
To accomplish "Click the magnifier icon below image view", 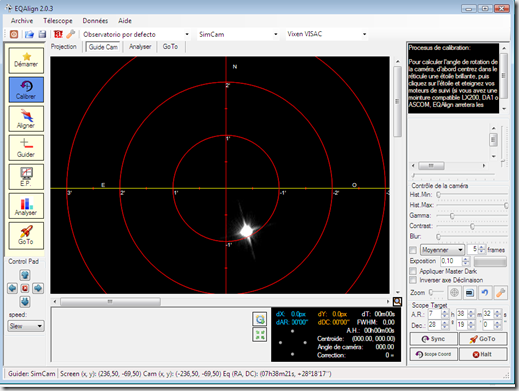I will (397, 302).
